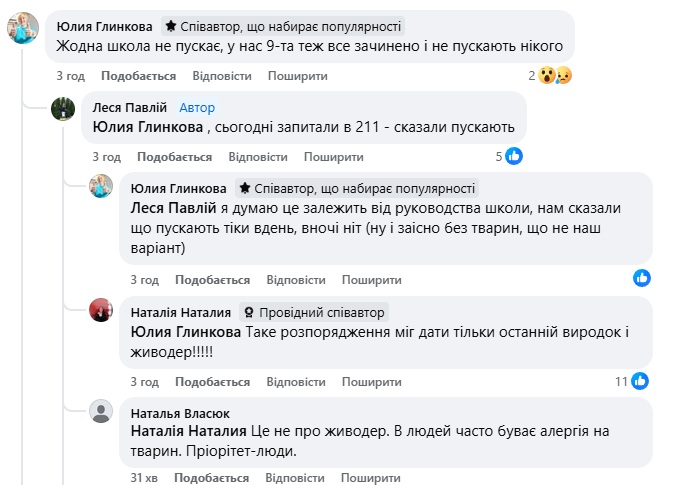688x485 pixels.
Task: Click like reaction icon under Юлия's reply
Action: click(x=642, y=277)
